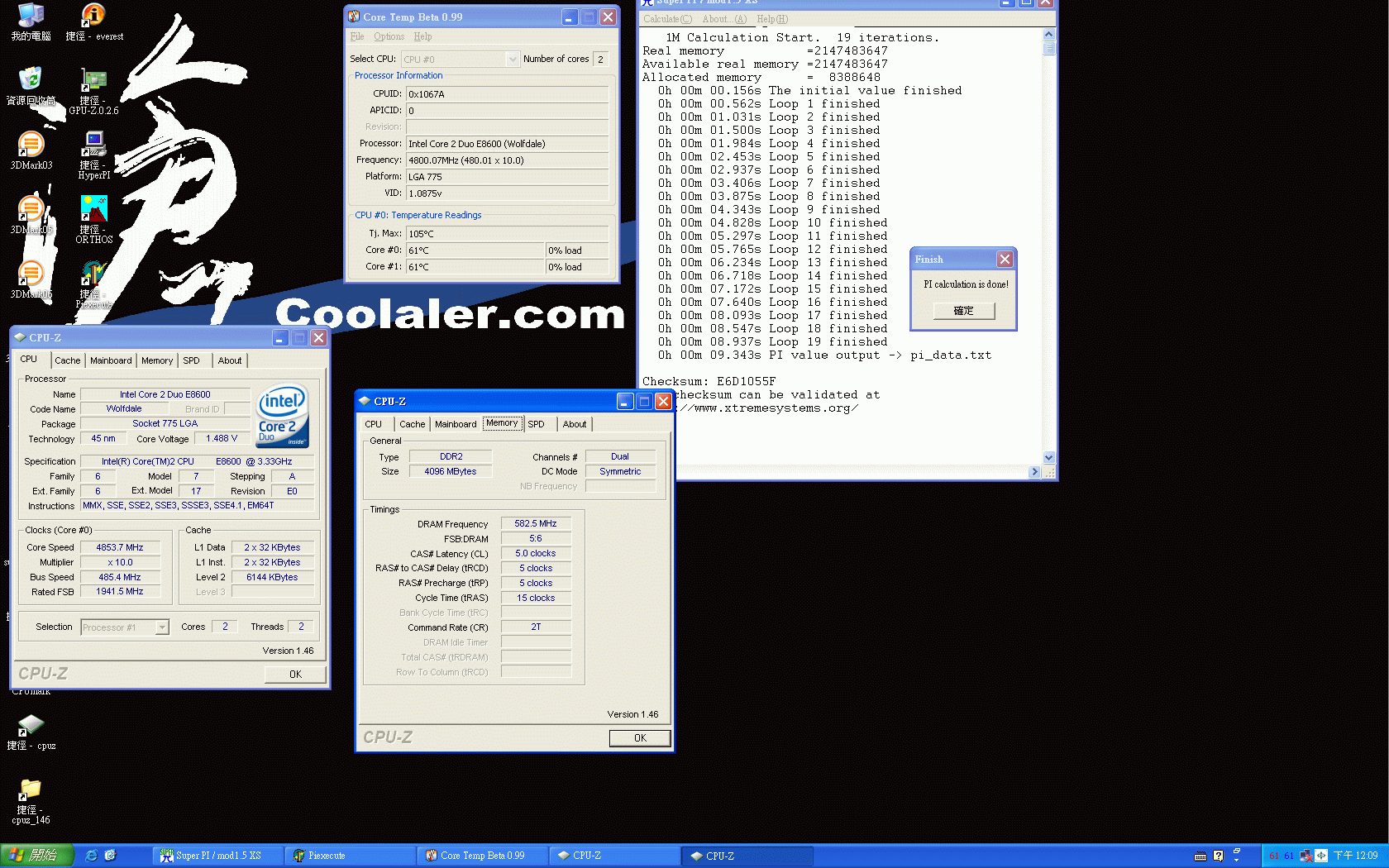Image resolution: width=1389 pixels, height=868 pixels.
Task: Click OK in the CPU-Z CPU window
Action: [x=295, y=674]
